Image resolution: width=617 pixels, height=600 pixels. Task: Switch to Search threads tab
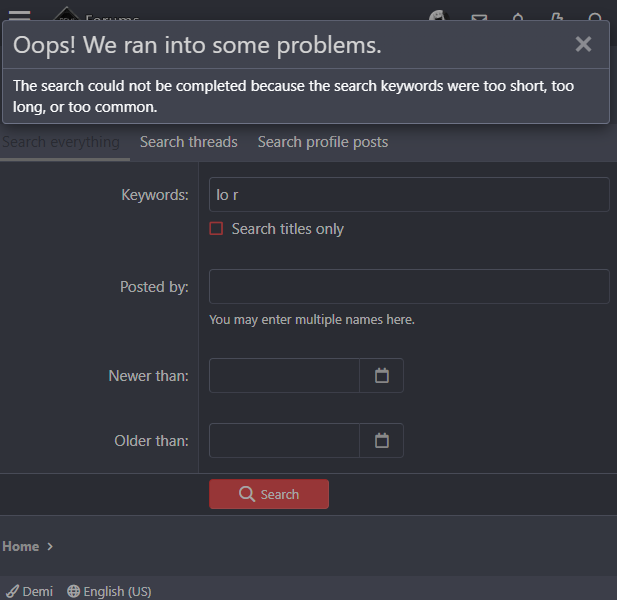[x=189, y=142]
